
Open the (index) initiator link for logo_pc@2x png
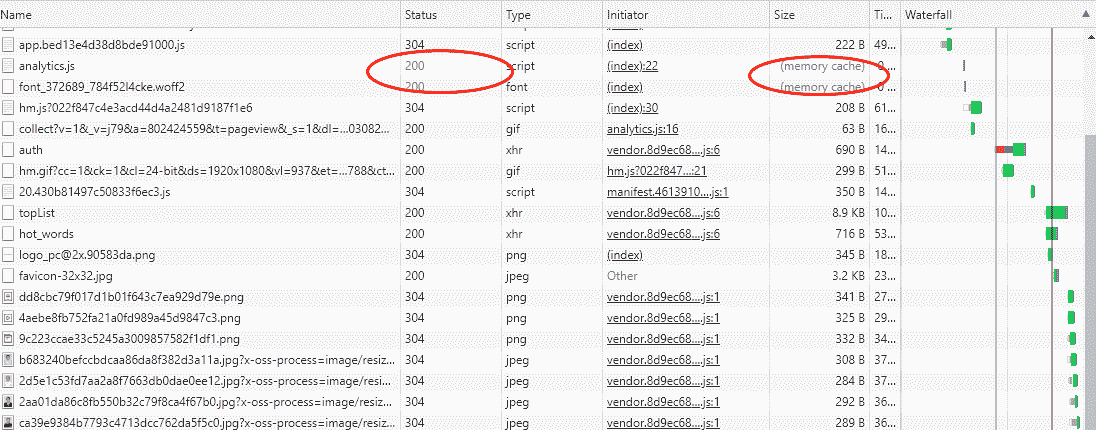tap(625, 255)
